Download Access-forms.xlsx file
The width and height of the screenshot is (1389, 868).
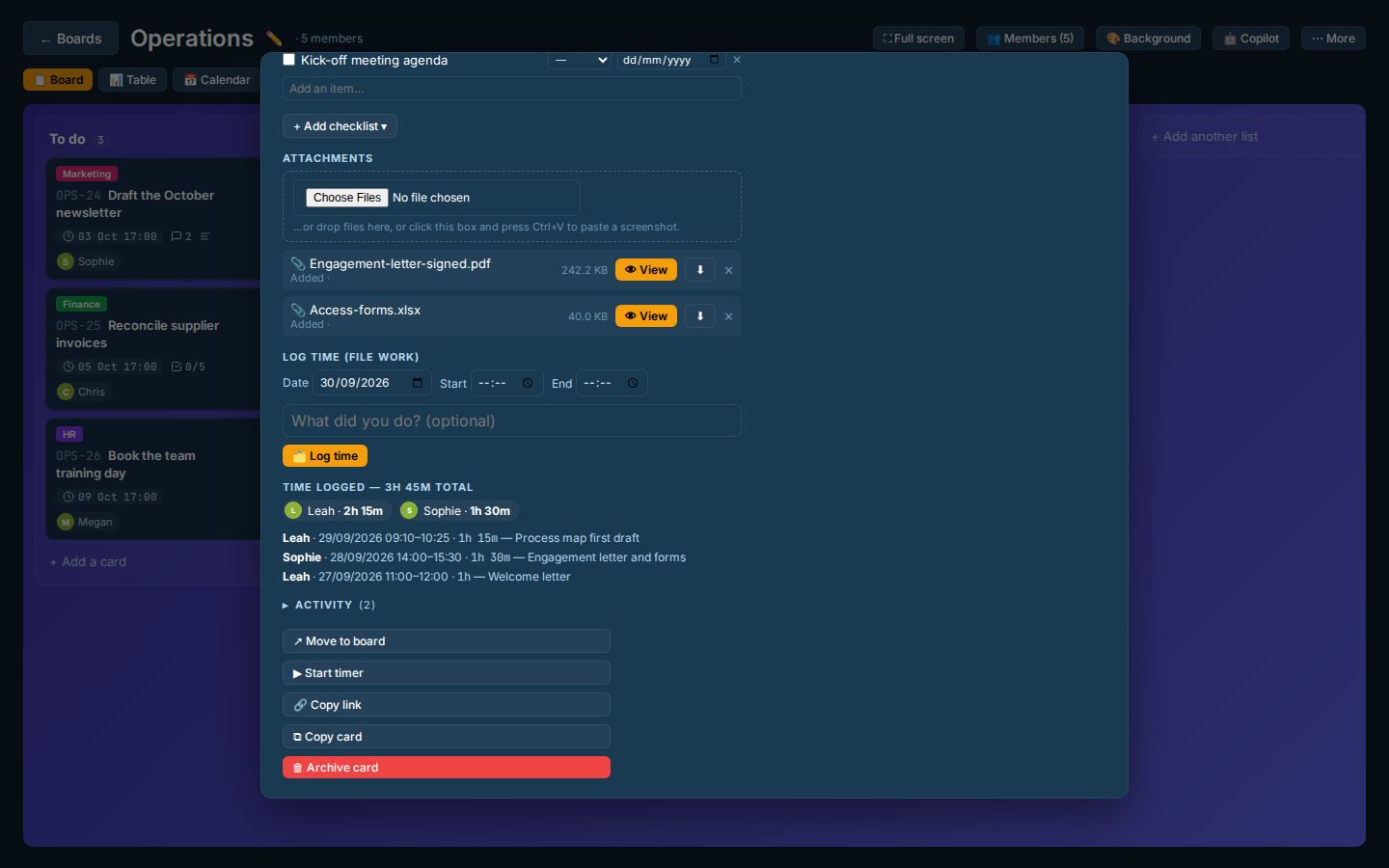coord(700,316)
